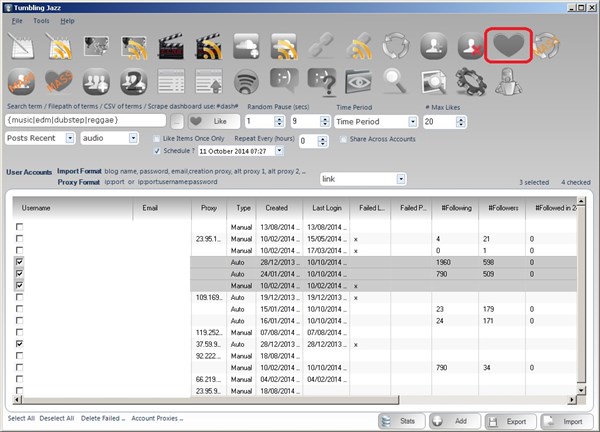Screen dimensions: 600x432
Task: Open the File menu
Action: click(x=17, y=21)
